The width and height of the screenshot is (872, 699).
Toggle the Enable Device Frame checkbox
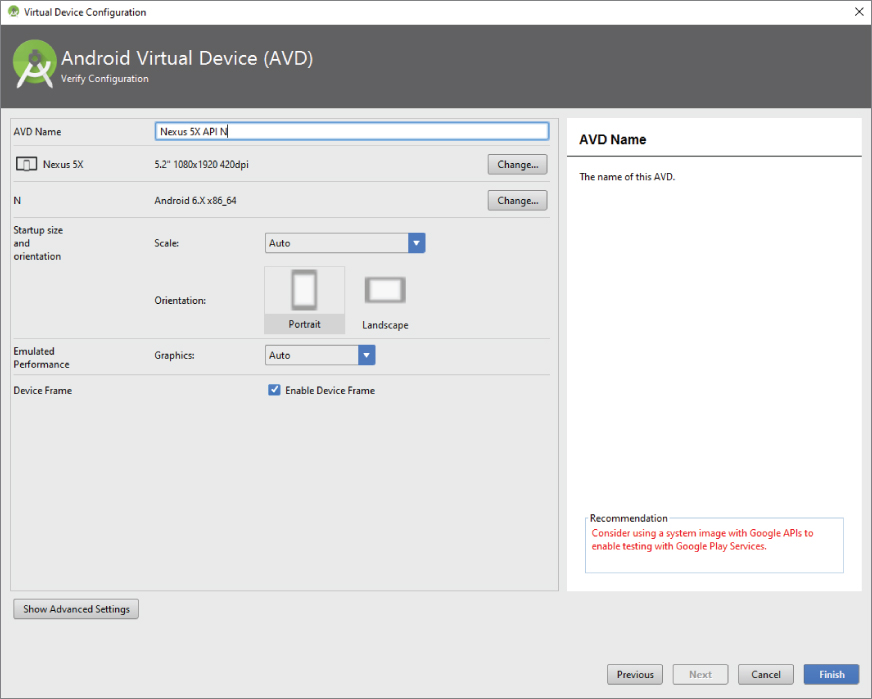274,390
